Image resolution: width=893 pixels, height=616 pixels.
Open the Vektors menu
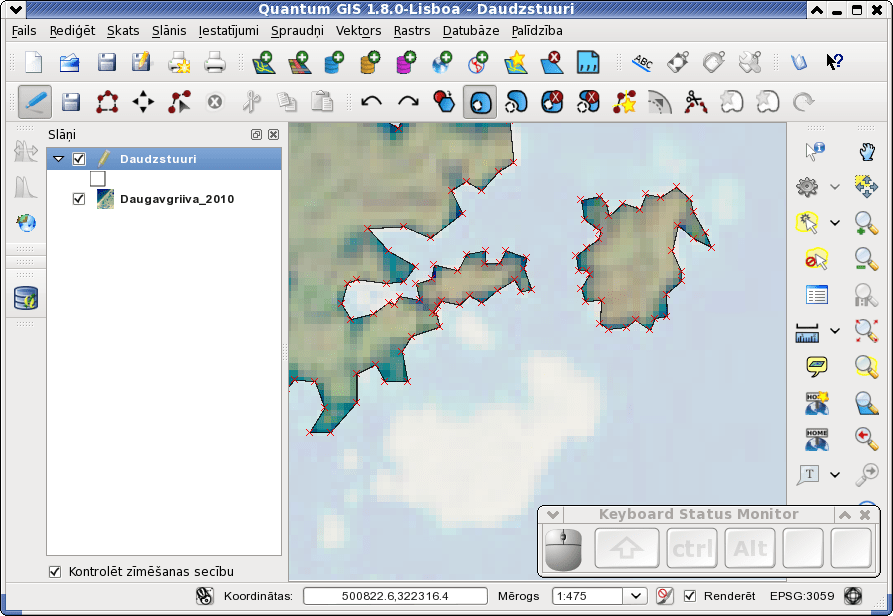(358, 31)
